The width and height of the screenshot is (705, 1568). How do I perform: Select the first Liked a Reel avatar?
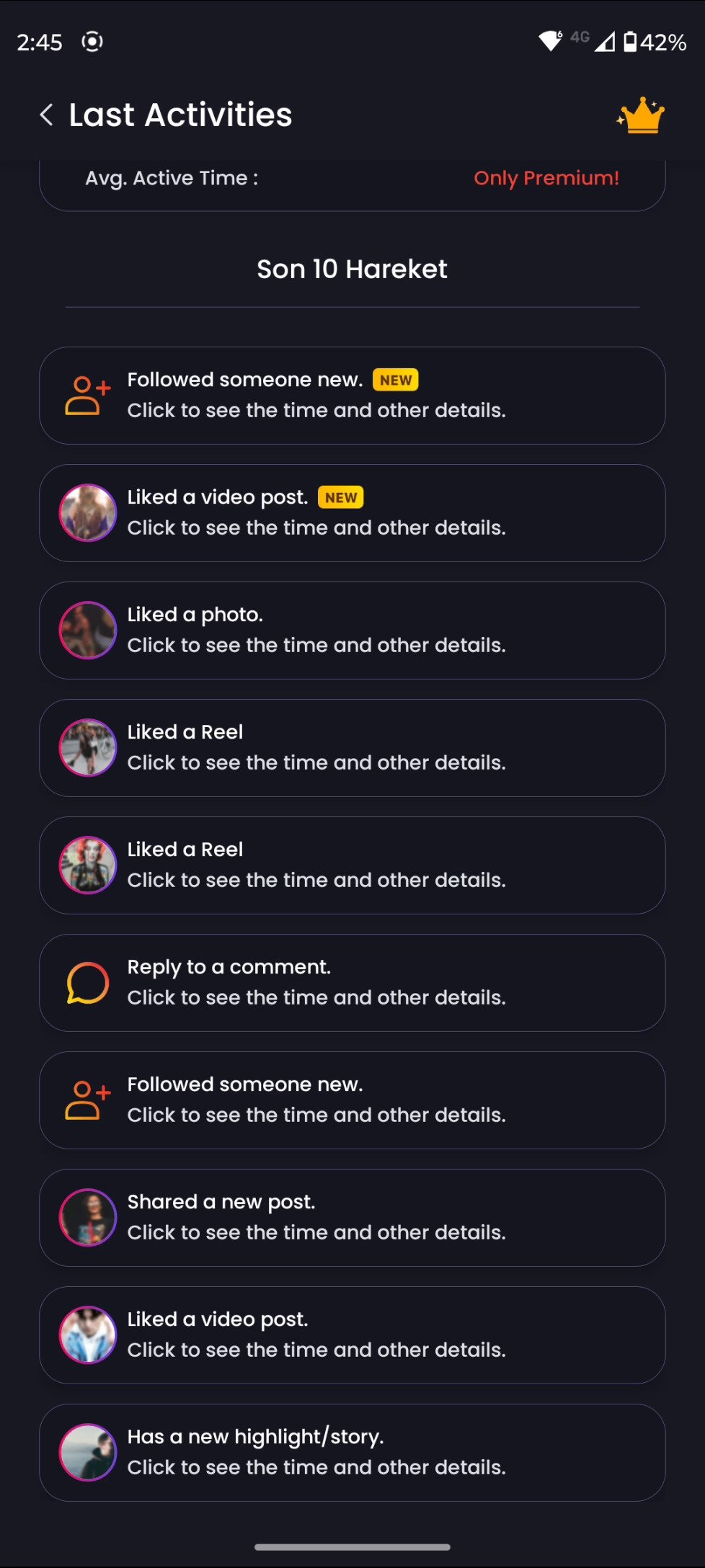(x=88, y=748)
